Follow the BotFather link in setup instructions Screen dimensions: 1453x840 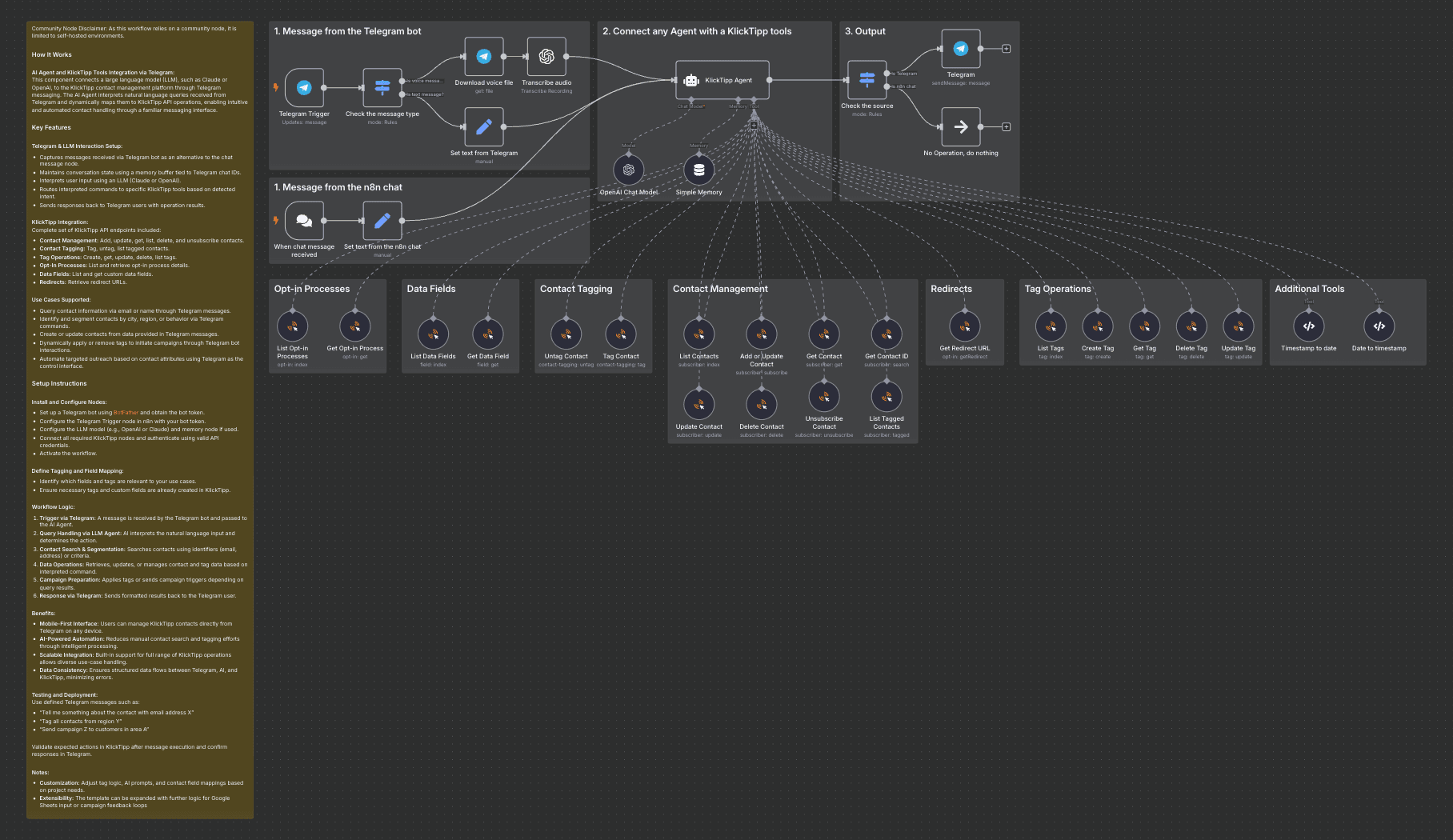[x=126, y=413]
